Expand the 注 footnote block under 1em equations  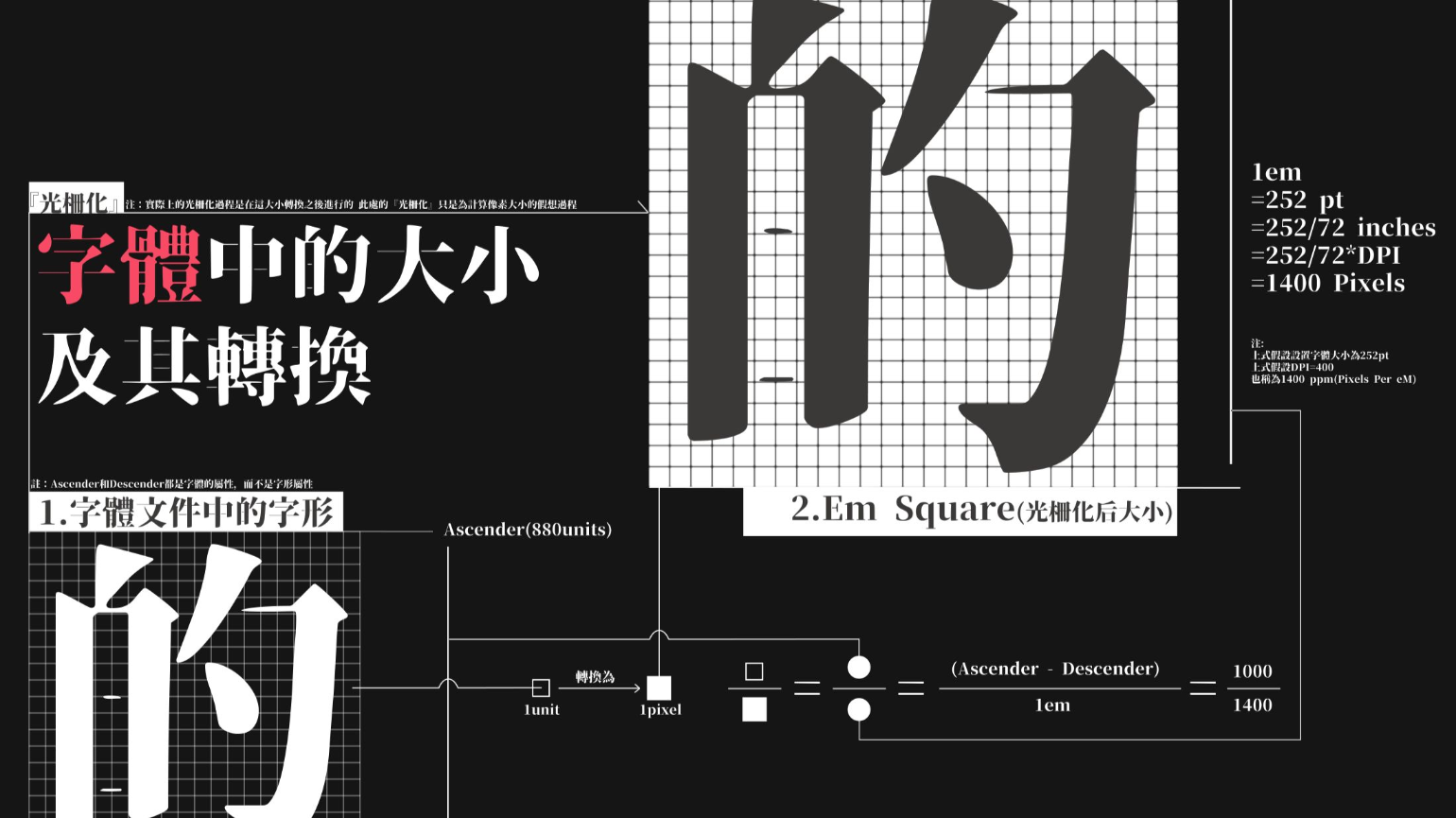tap(1331, 359)
